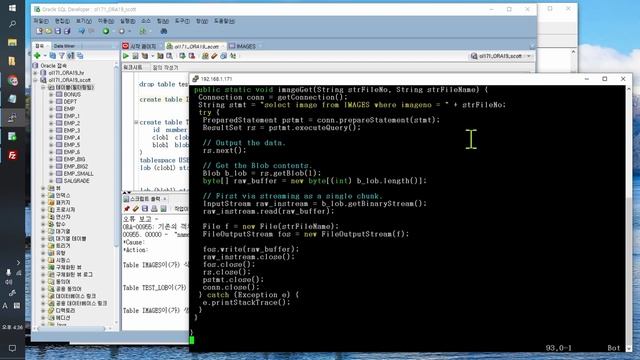
Task: Click the print icon in script output toolbar
Action: pos(154,209)
